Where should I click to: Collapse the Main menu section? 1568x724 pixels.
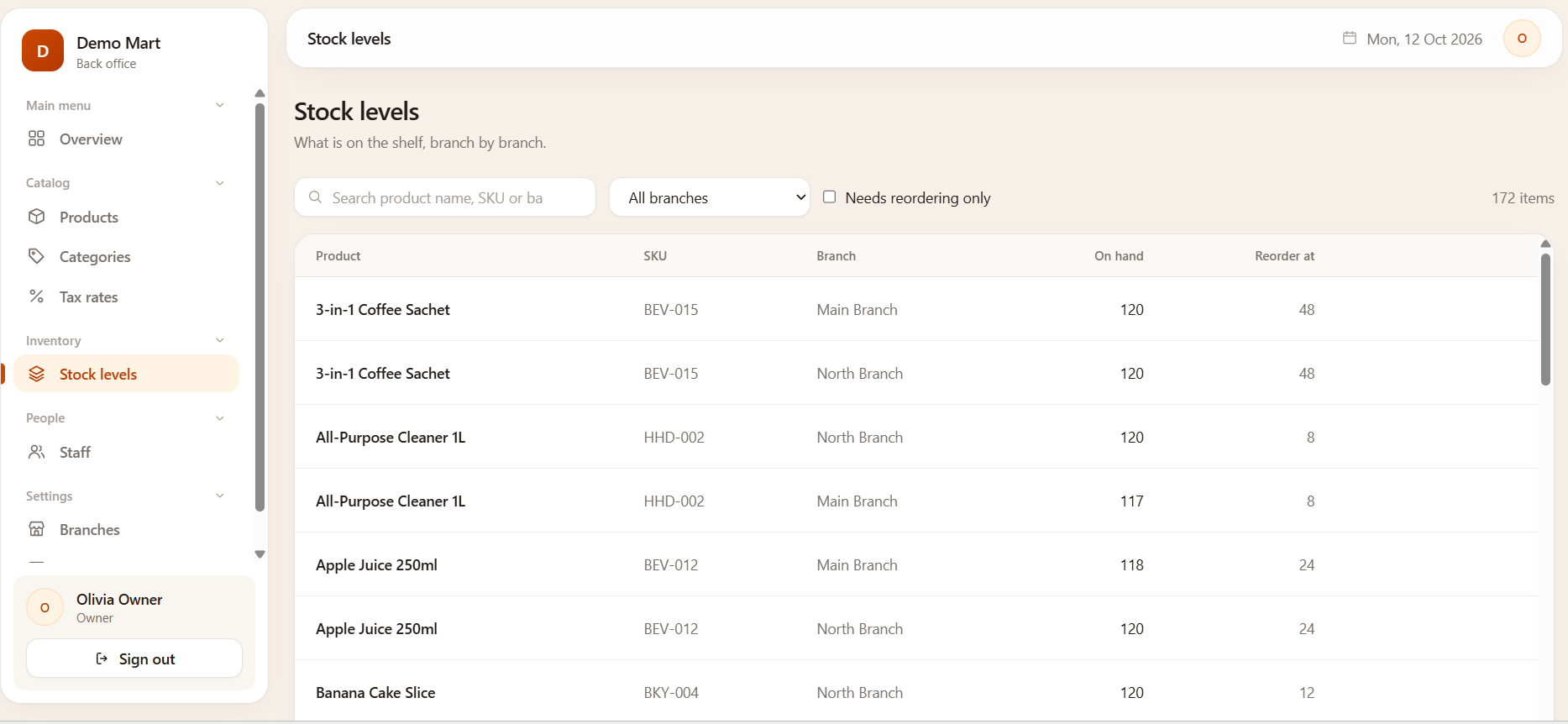coord(220,105)
